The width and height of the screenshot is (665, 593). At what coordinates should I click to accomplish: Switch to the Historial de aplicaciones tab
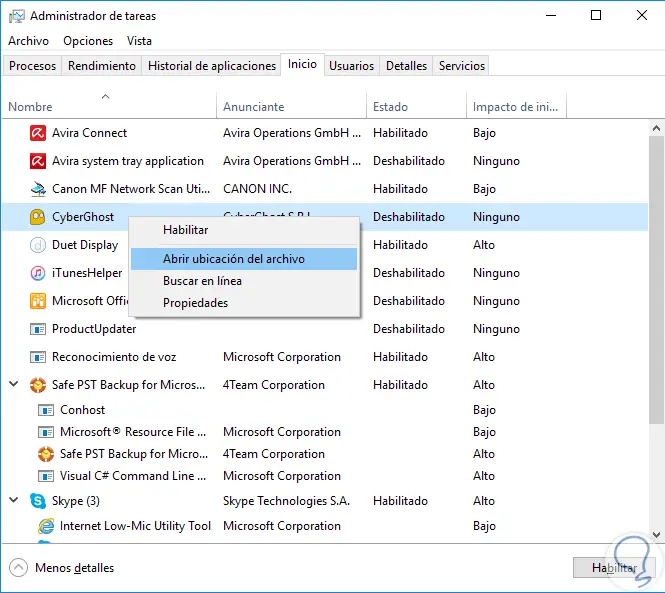pyautogui.click(x=212, y=66)
